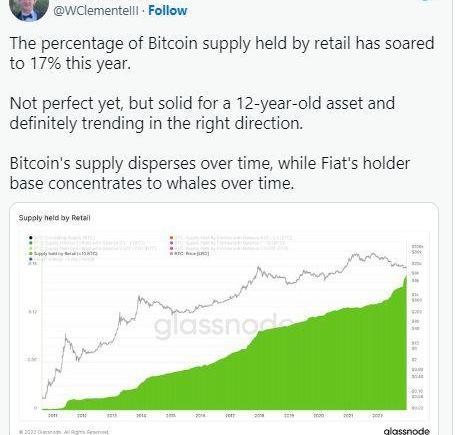
Task: Click the 2014 label on time axis
Action: 141,416
